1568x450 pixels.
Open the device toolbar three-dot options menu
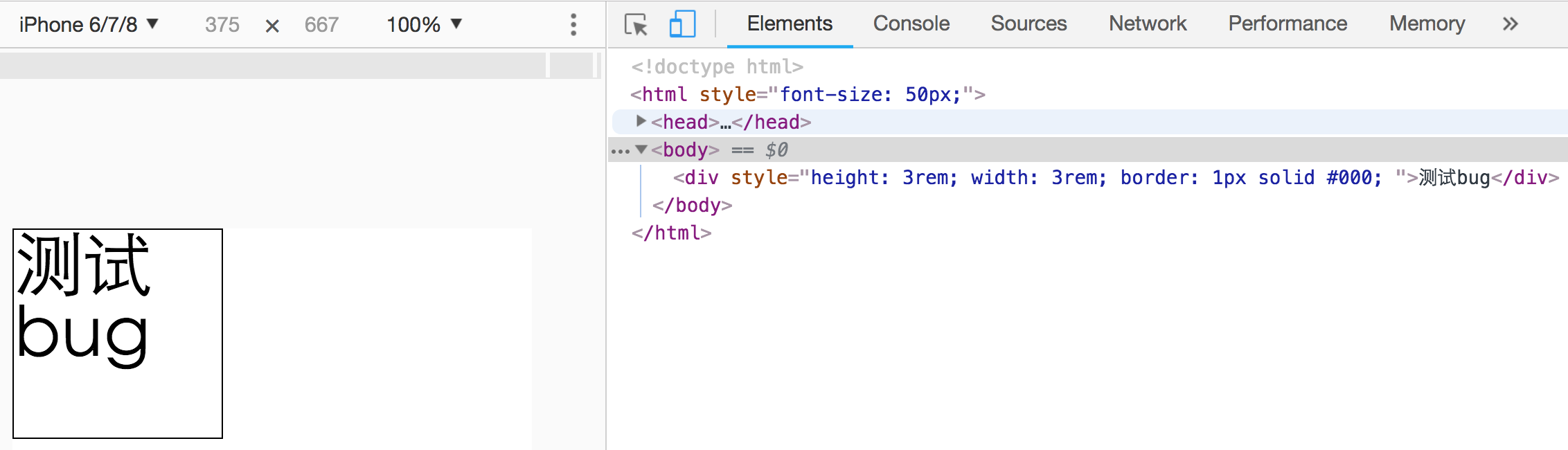[573, 24]
